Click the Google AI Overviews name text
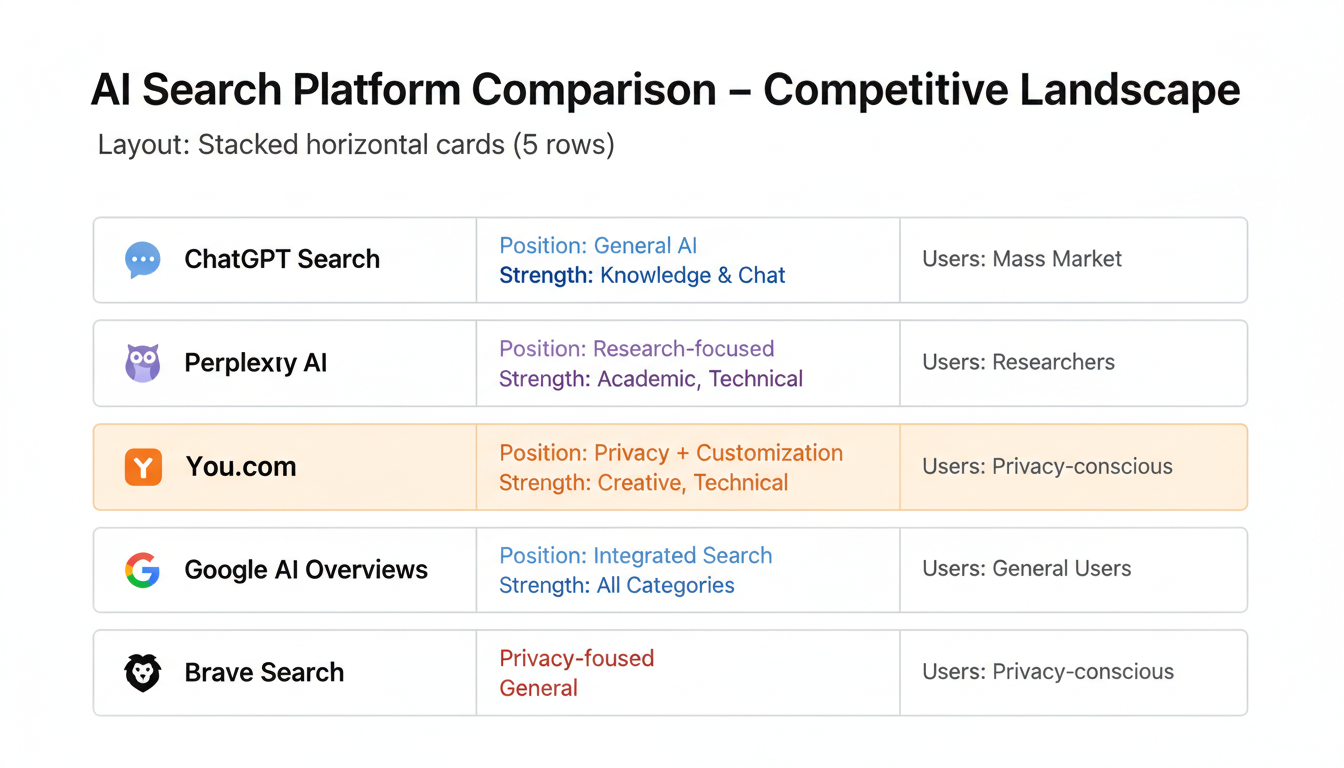 pyautogui.click(x=306, y=570)
